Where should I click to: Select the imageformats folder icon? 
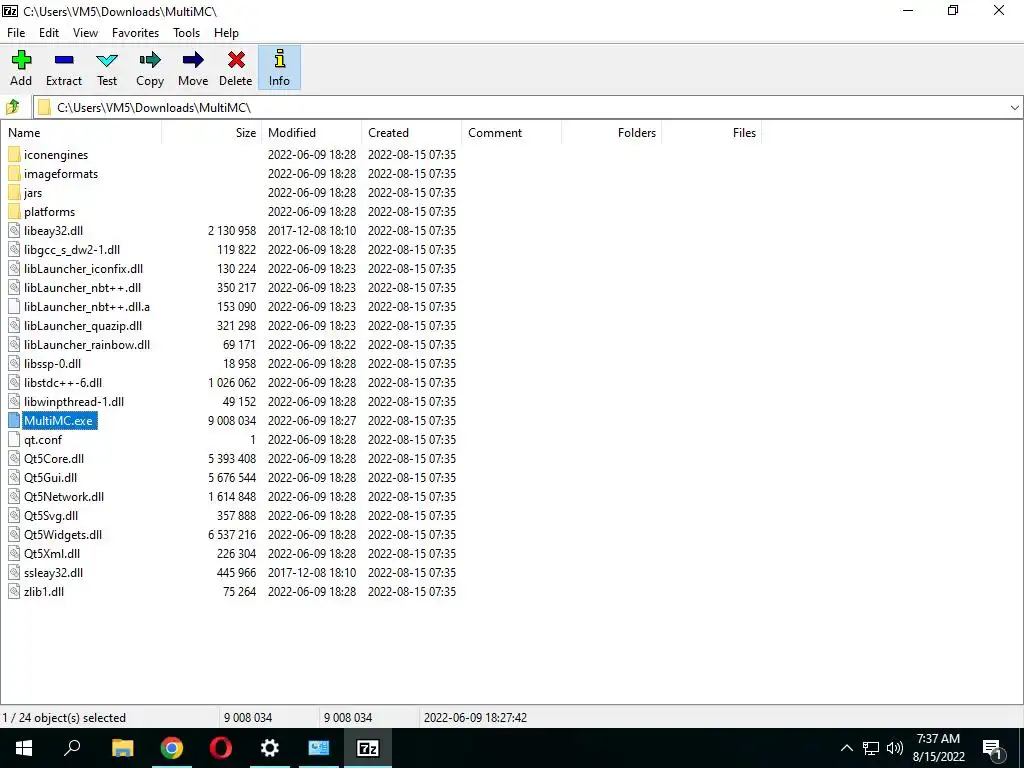(14, 174)
